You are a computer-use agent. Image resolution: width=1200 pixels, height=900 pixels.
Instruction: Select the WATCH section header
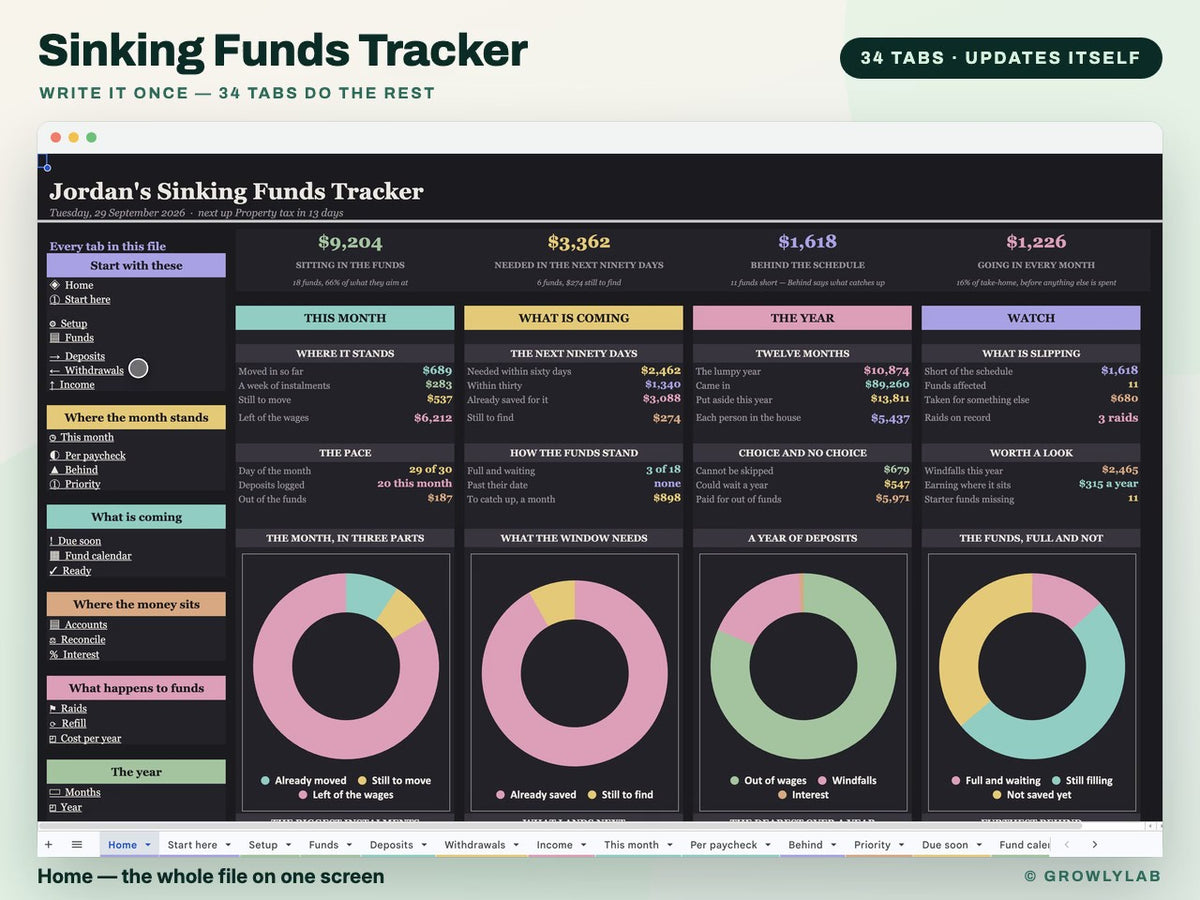coord(1031,318)
